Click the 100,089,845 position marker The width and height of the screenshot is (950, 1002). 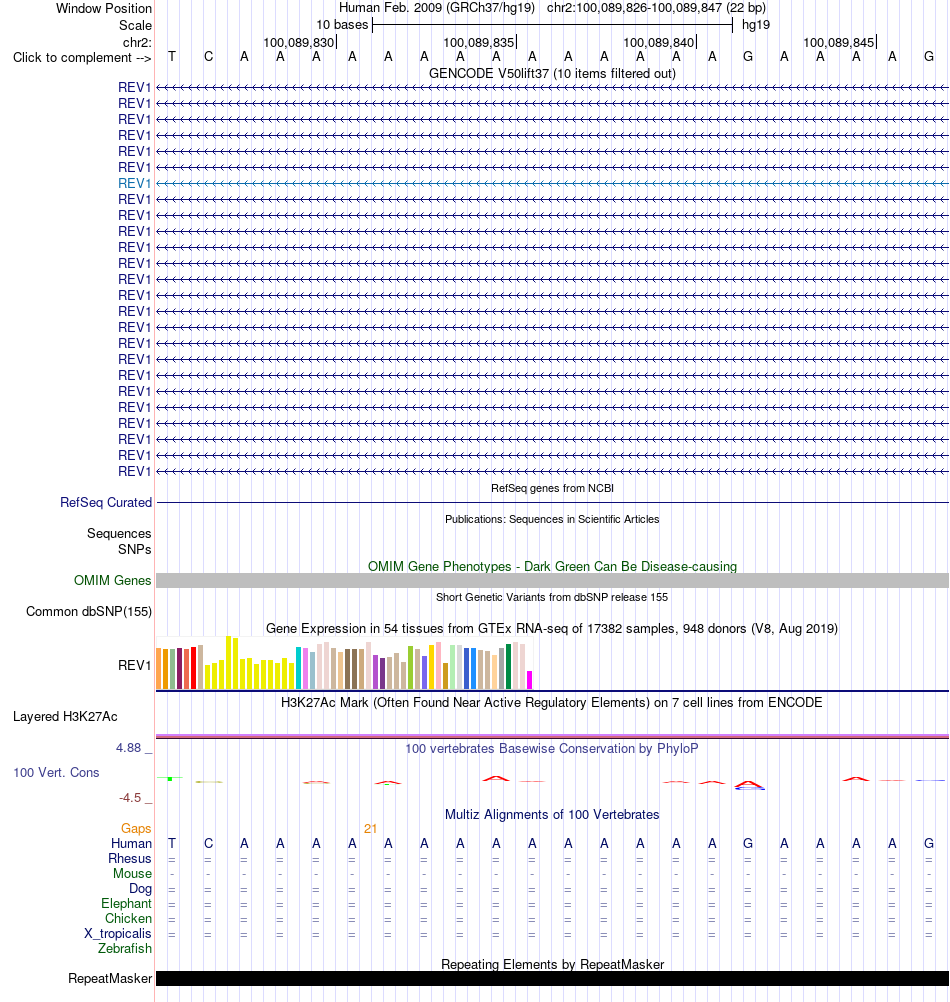pyautogui.click(x=839, y=42)
